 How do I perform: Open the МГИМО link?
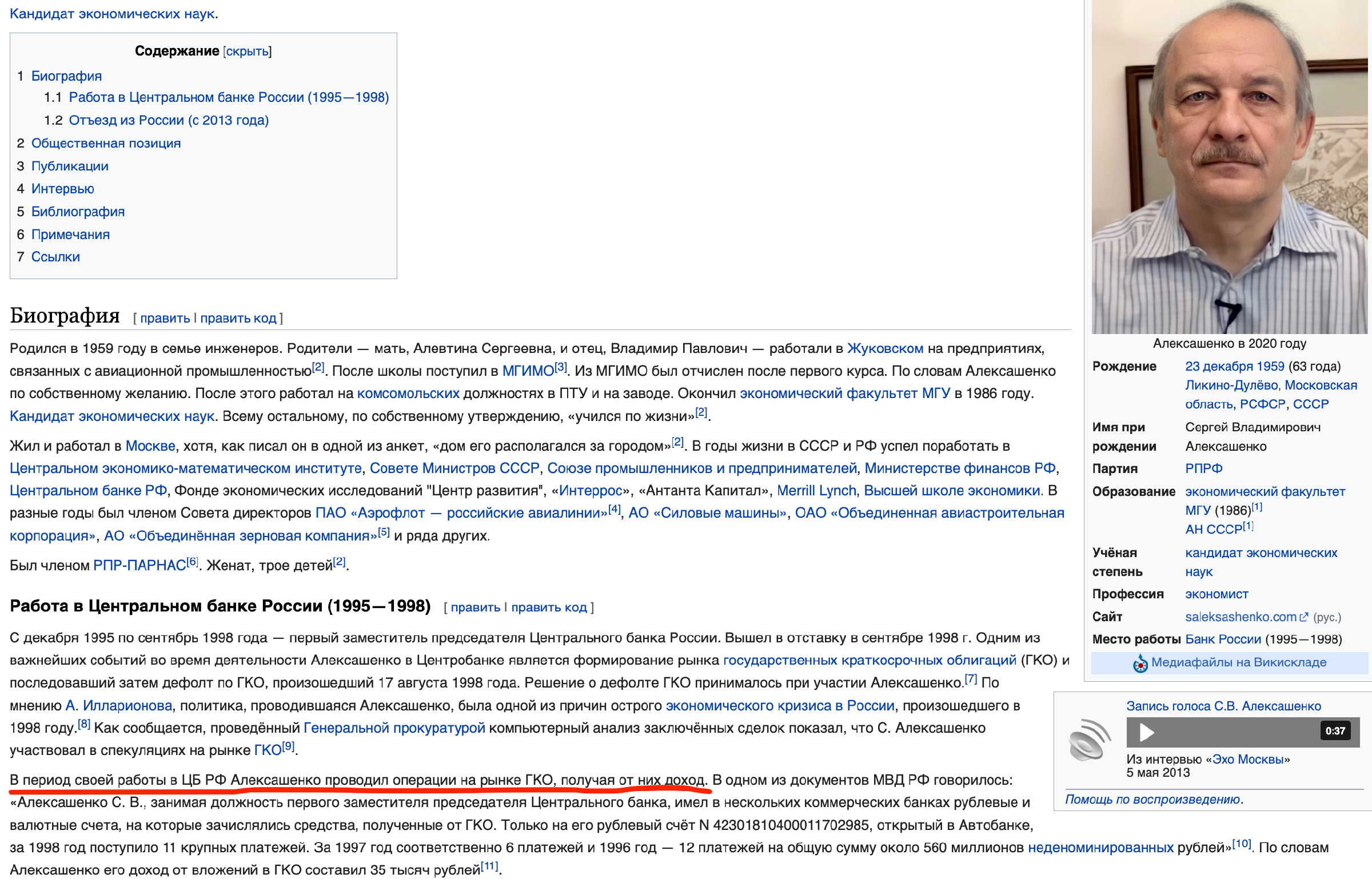point(528,371)
